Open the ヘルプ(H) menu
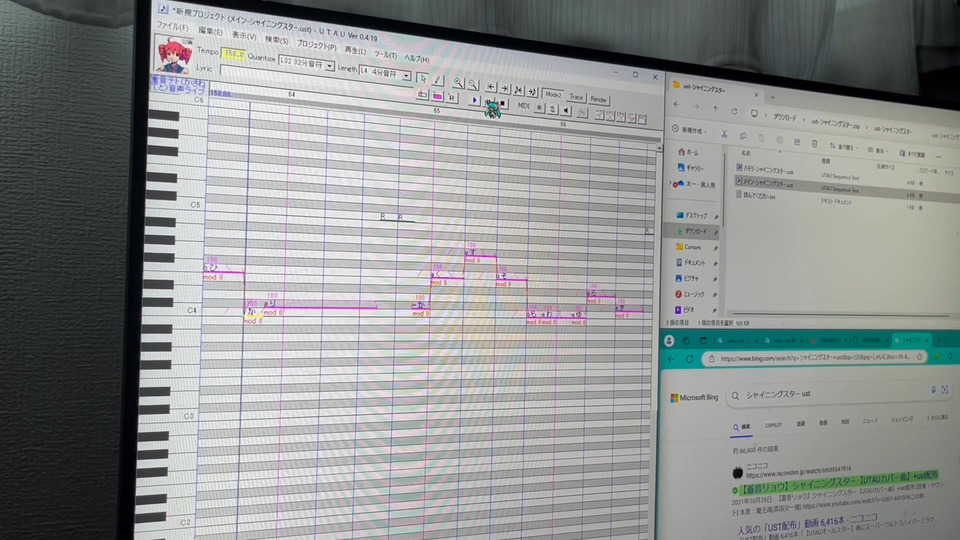 click(416, 59)
